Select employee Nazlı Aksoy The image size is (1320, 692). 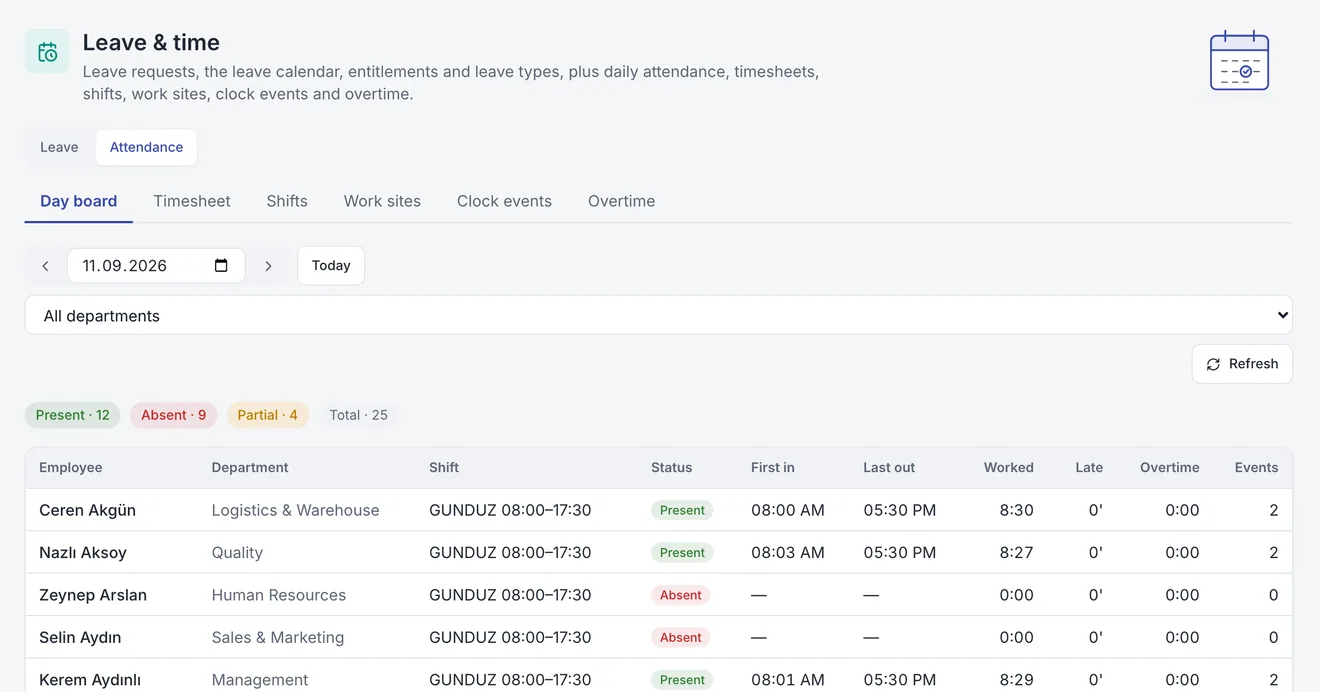[x=83, y=553]
